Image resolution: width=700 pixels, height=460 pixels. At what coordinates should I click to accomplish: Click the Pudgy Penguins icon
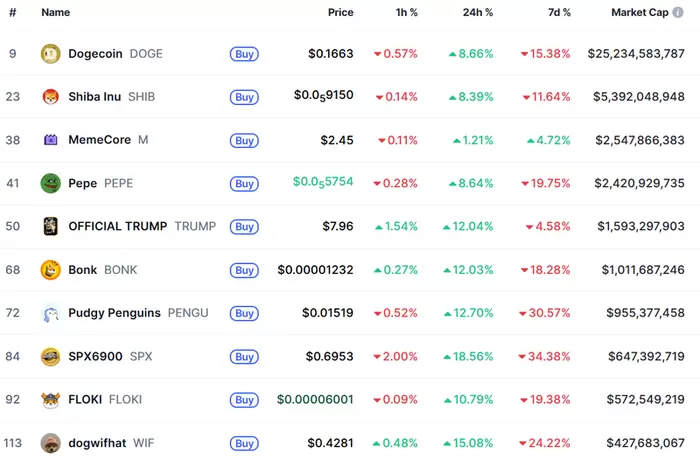pos(50,313)
